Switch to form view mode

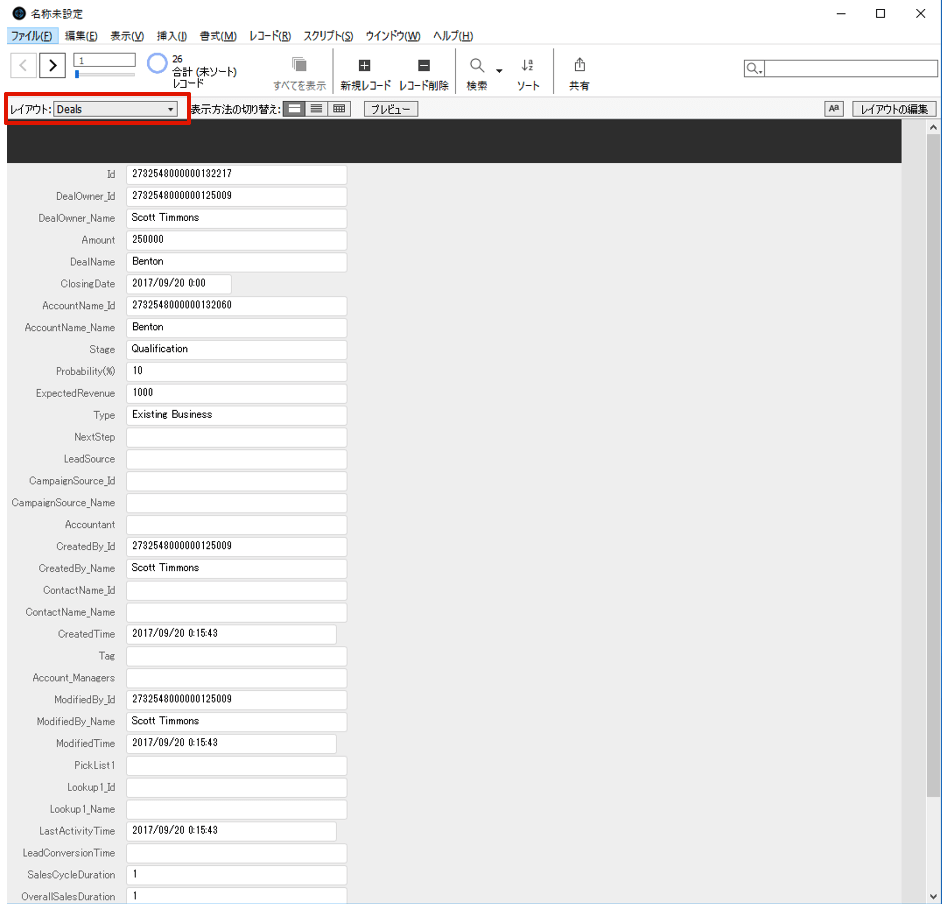pos(294,109)
